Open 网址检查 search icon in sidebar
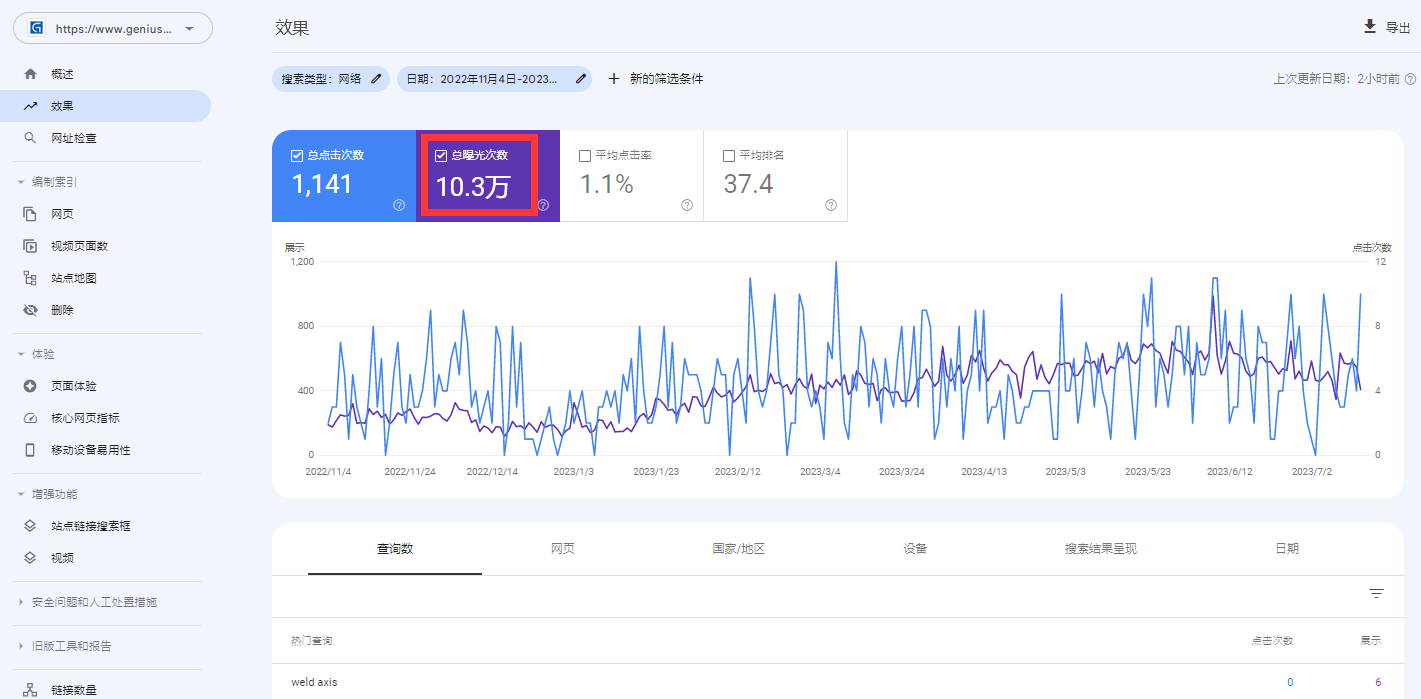The height and width of the screenshot is (699, 1421). (x=30, y=138)
